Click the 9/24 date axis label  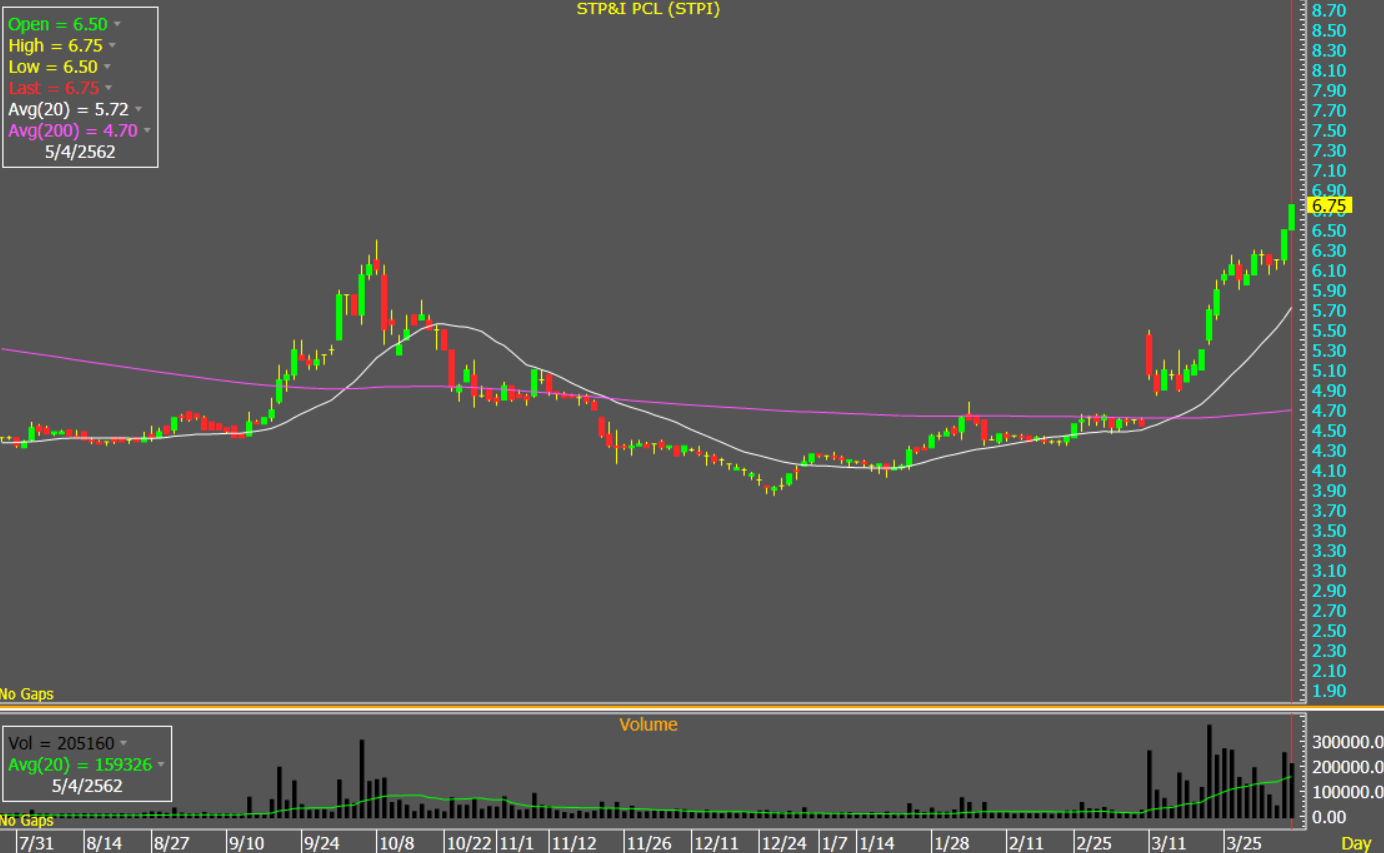click(x=320, y=844)
